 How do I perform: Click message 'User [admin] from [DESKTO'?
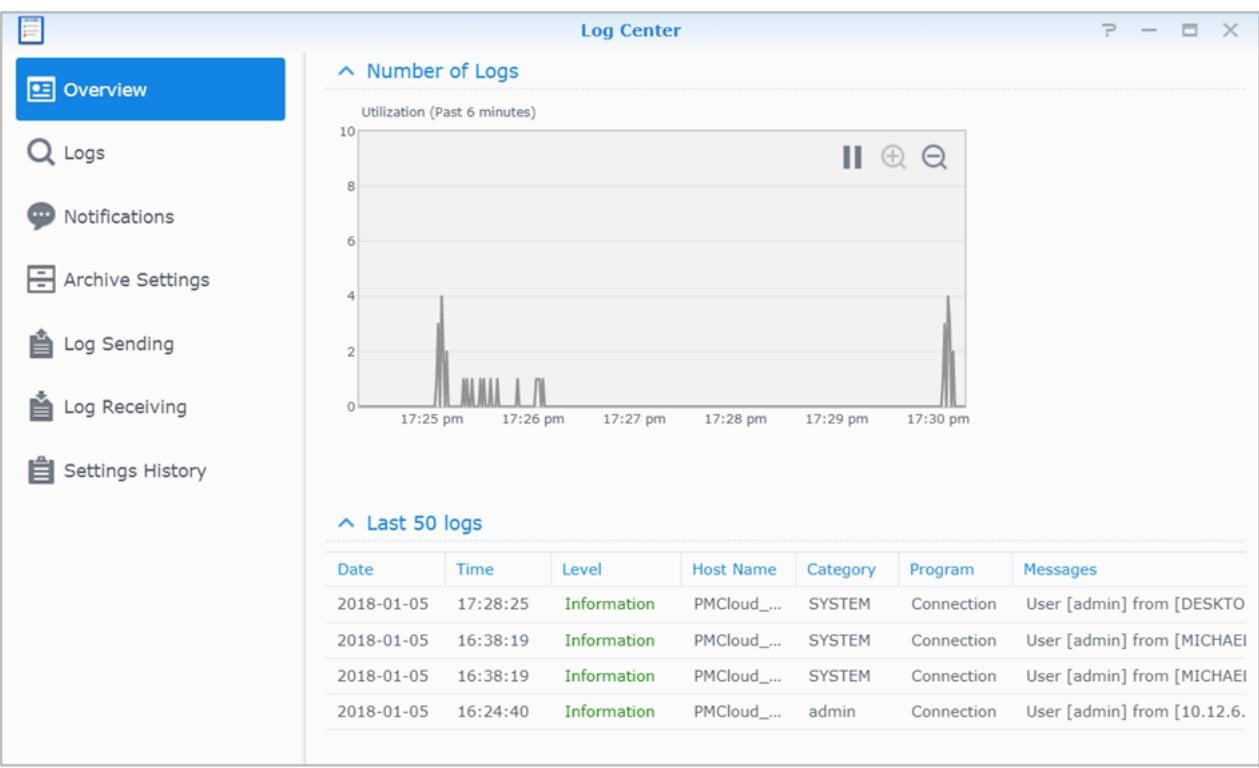(1135, 604)
